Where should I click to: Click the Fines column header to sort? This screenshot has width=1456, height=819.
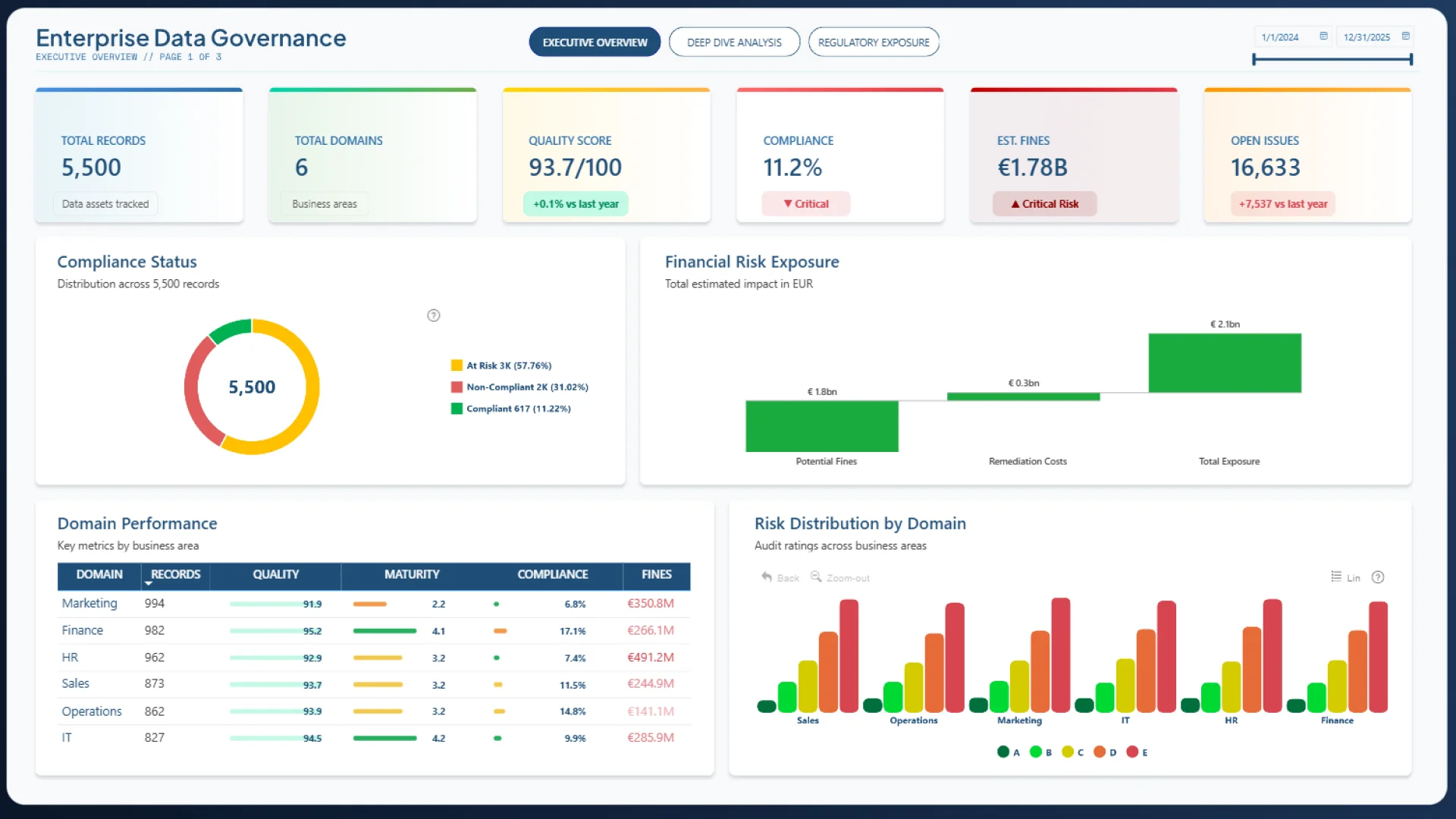click(x=656, y=575)
